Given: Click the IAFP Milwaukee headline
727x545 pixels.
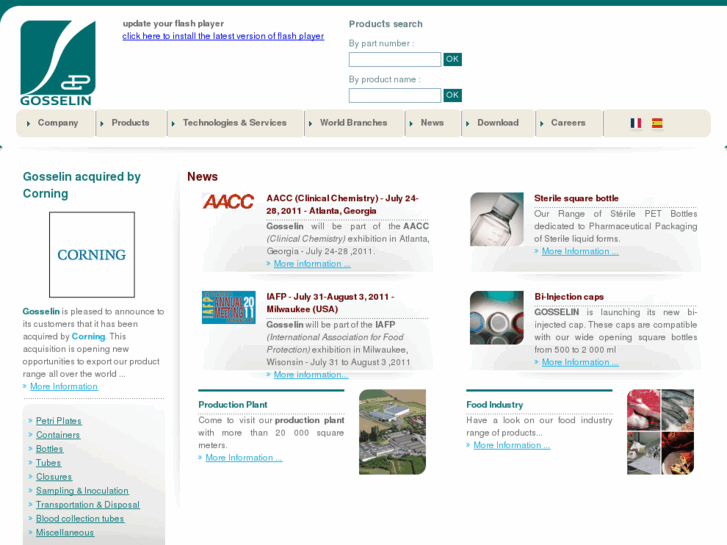Looking at the screenshot, I should click(x=330, y=303).
